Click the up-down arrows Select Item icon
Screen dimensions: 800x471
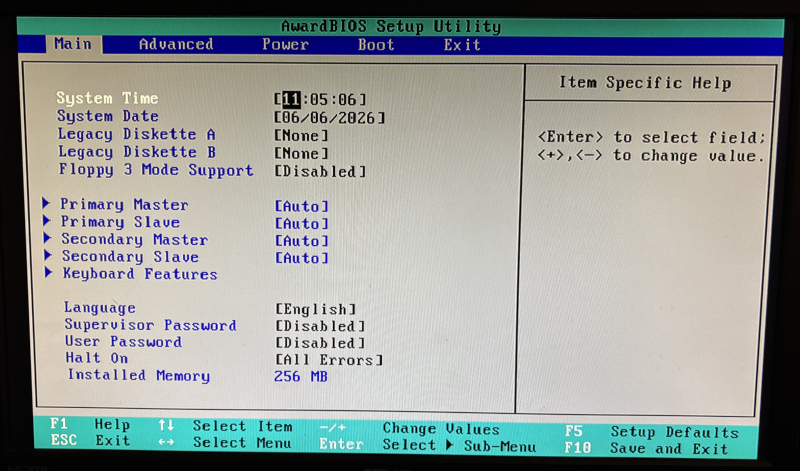[166, 425]
